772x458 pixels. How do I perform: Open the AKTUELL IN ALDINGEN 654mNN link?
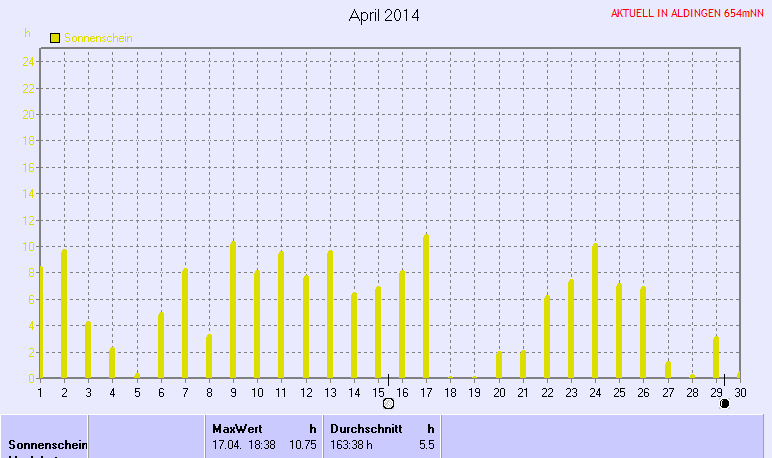point(687,14)
